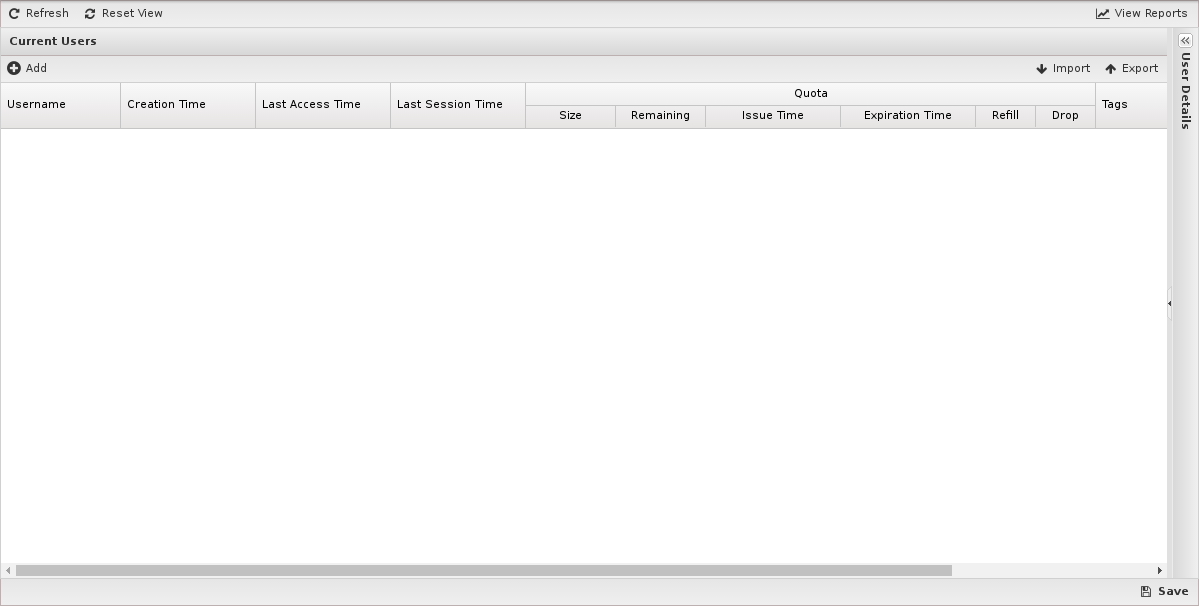Screen dimensions: 1199x606
Task: Sort by quota Expiration Time column
Action: coord(908,116)
